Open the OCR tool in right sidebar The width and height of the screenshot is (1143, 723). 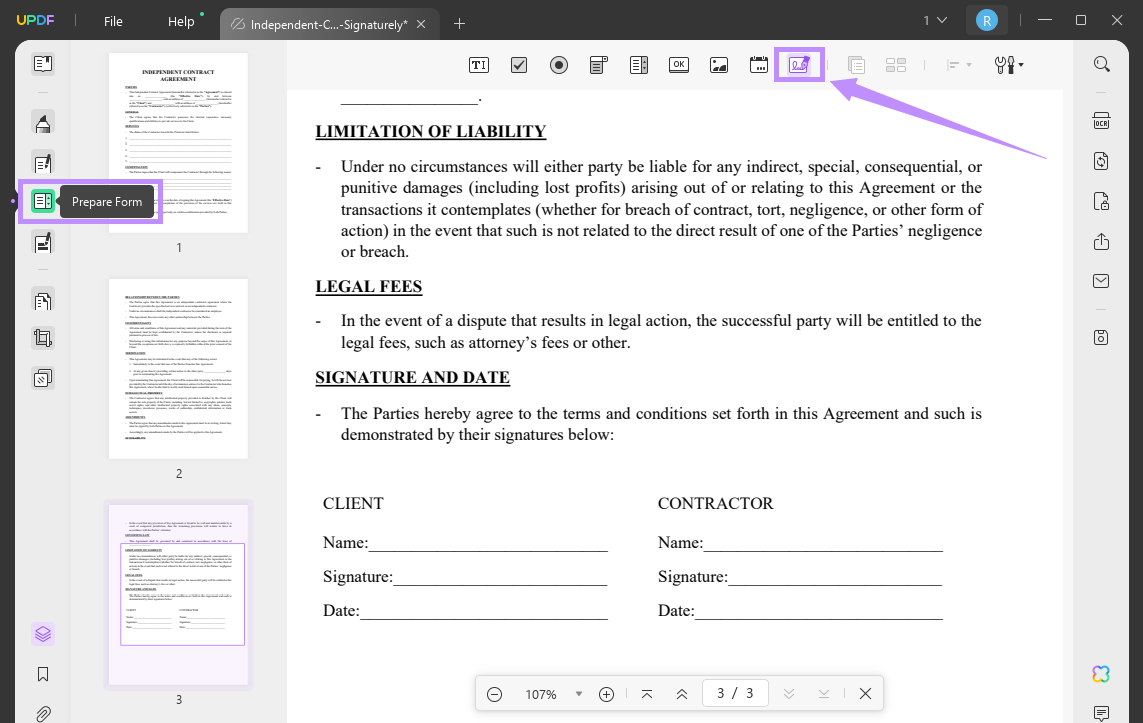pyautogui.click(x=1101, y=120)
